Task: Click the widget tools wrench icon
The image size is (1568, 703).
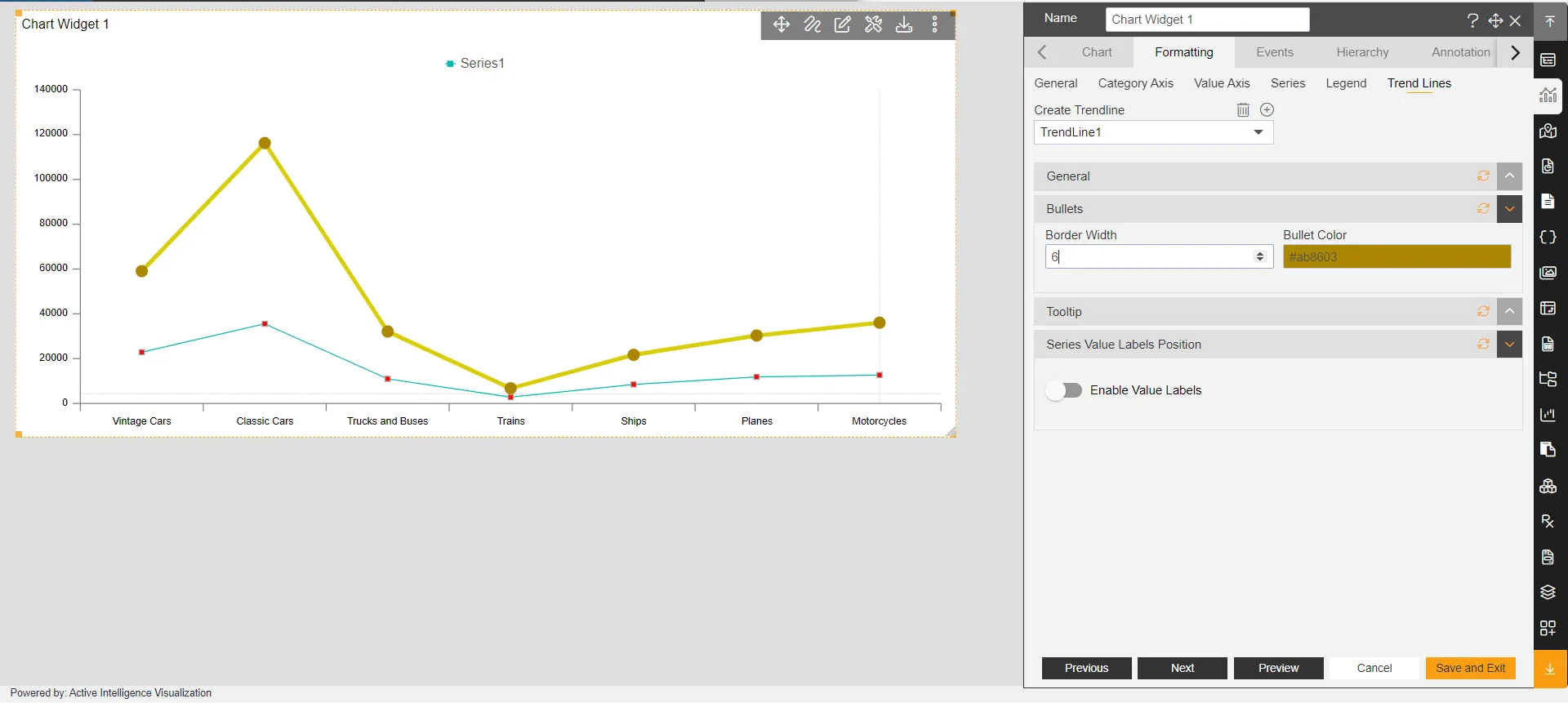Action: [x=873, y=24]
